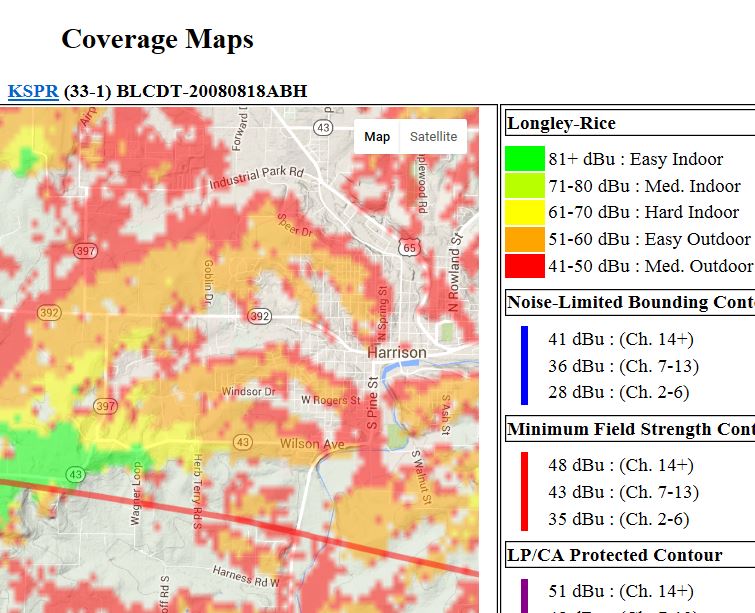Viewport: 755px width, 613px height.
Task: Click the Wilson Ave street label
Action: point(312,444)
